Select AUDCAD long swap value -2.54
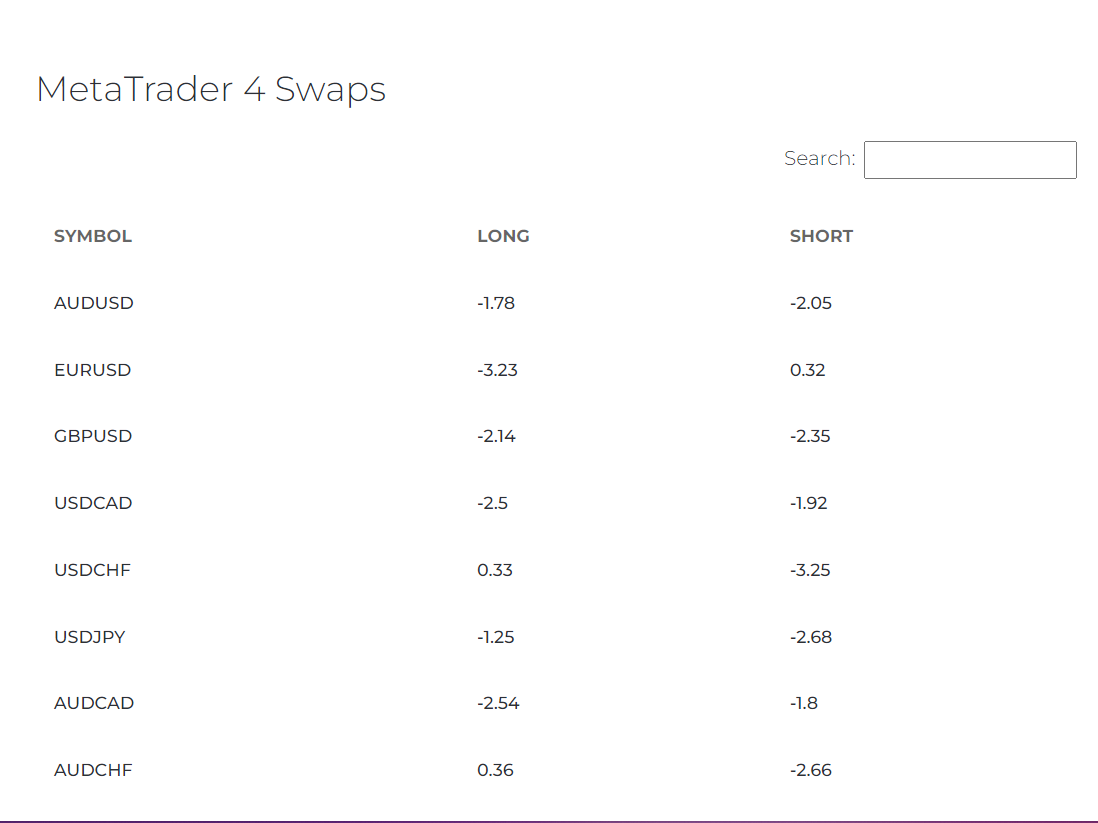 coord(498,703)
